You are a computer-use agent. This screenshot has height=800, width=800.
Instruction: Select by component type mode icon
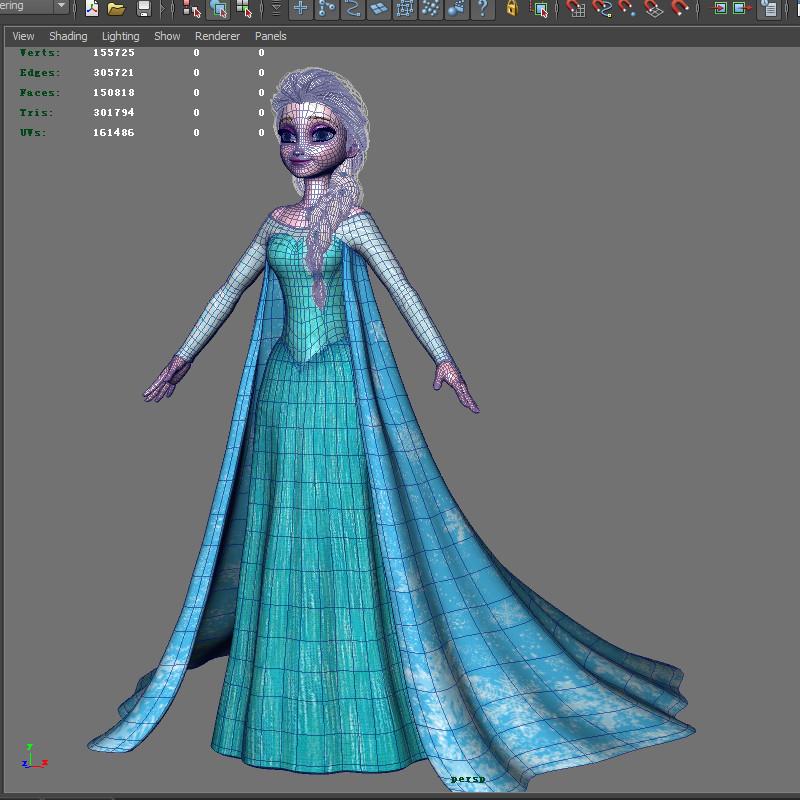244,9
